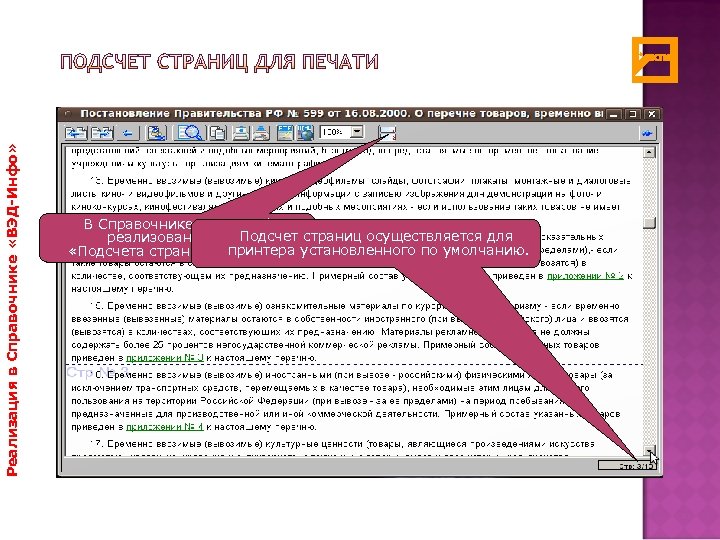Click the document-with-pencil toolbar icon
The image size is (720, 540).
click(157, 133)
